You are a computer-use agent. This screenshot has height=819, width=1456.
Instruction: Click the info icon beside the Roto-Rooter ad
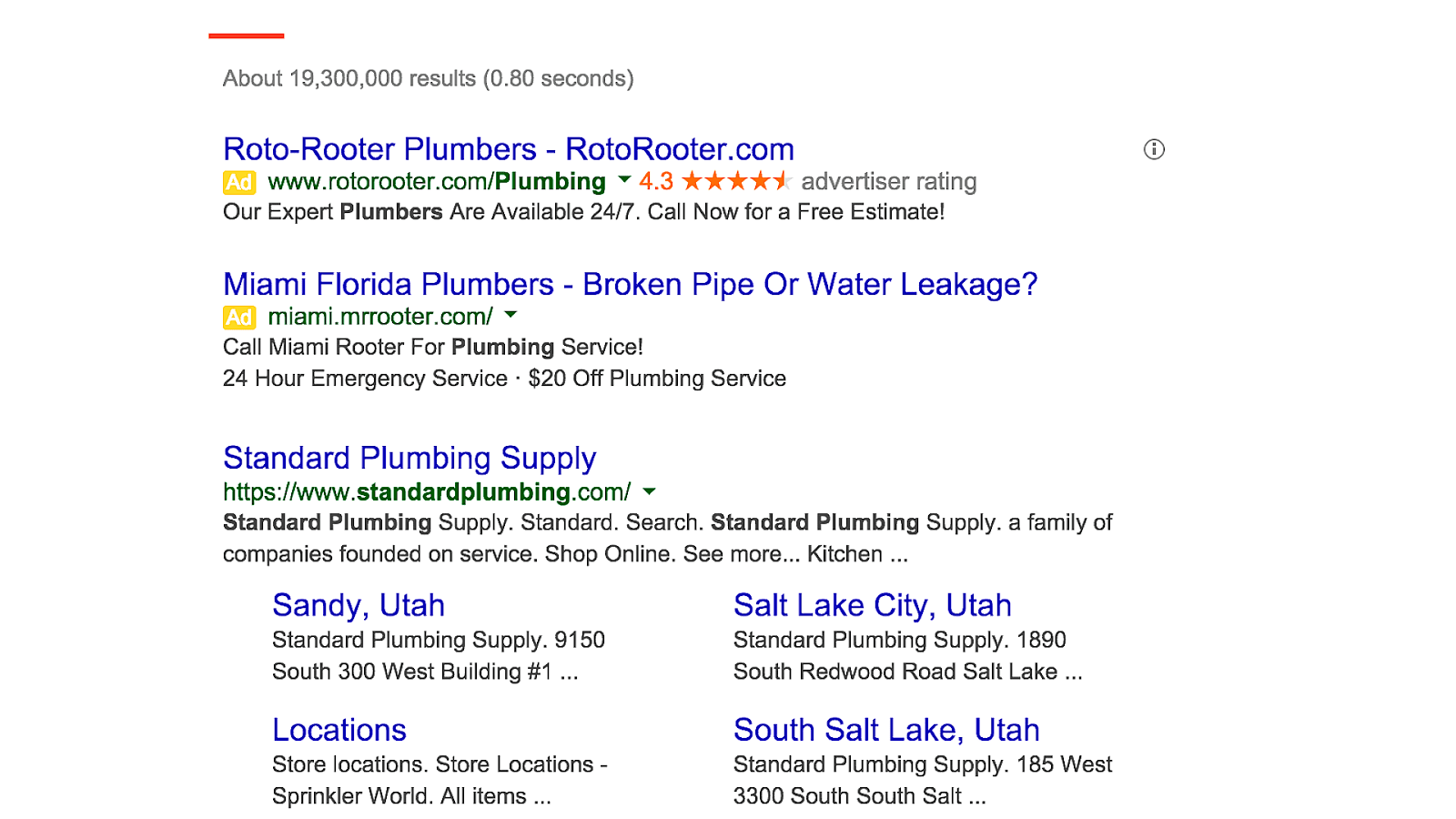(x=1153, y=148)
